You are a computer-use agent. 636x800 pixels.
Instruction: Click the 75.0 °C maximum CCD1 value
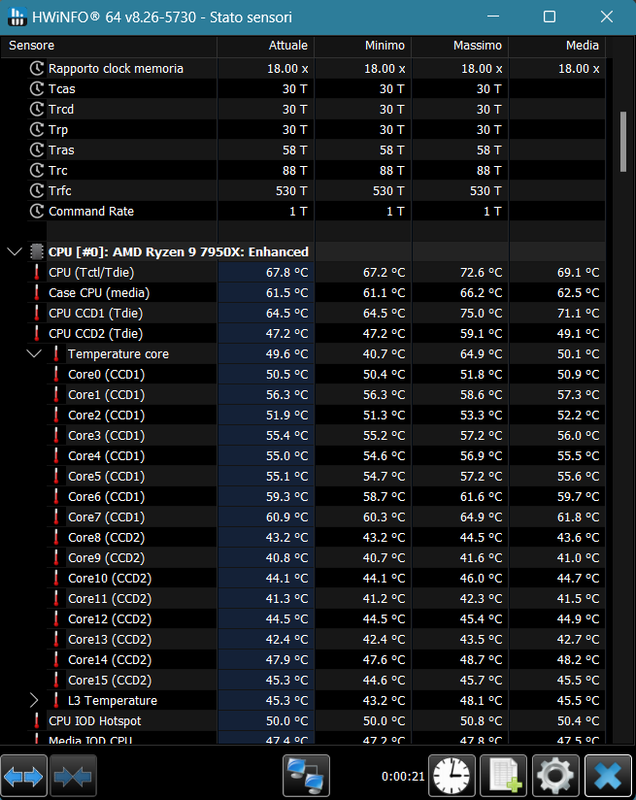point(481,313)
